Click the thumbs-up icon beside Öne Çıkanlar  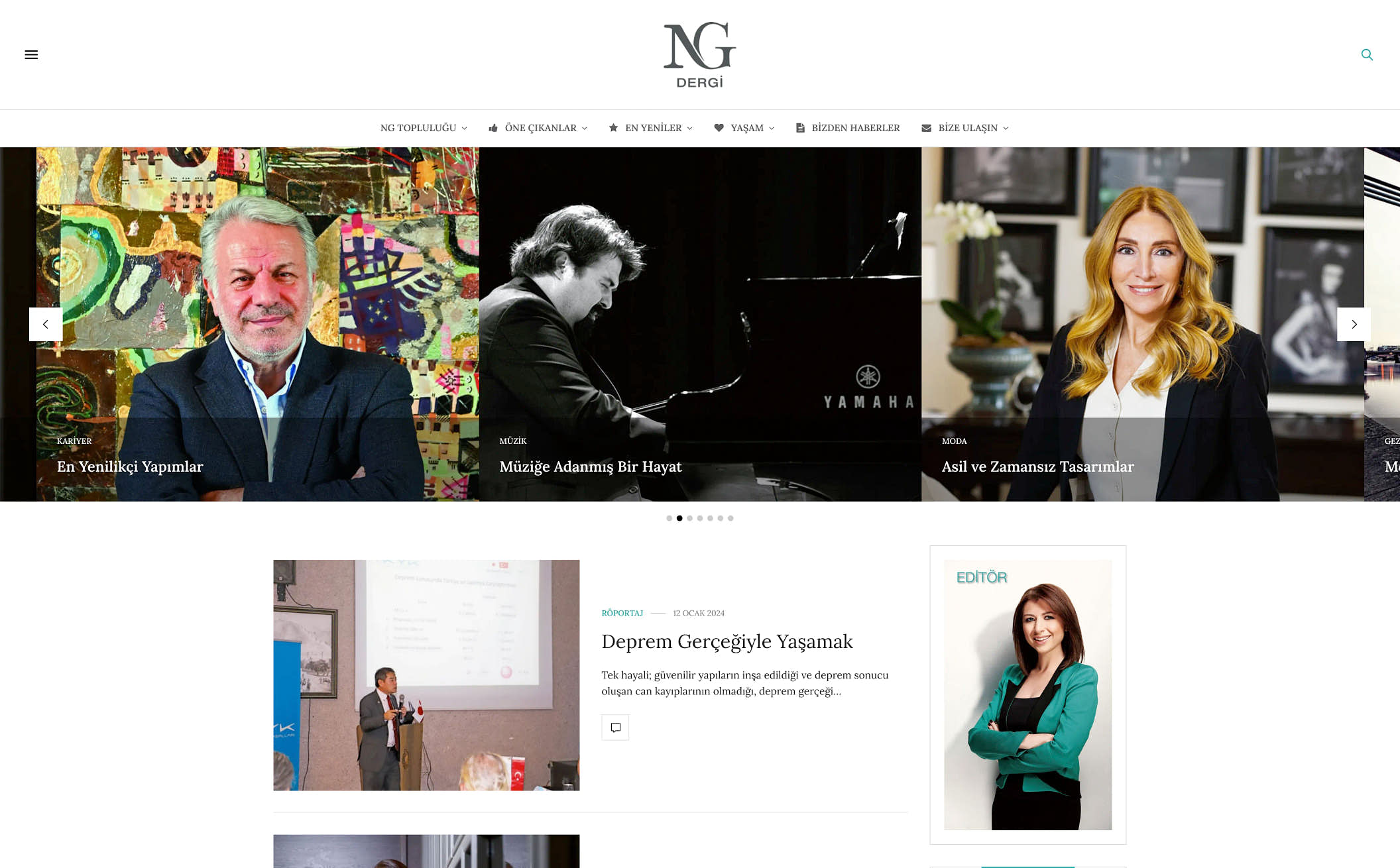point(493,128)
